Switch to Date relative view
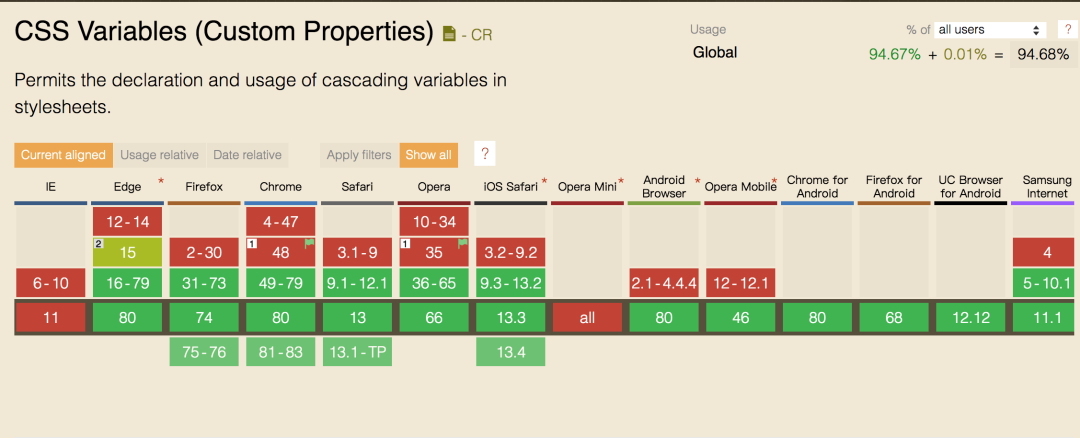Screen dimensions: 1080x438 247,155
